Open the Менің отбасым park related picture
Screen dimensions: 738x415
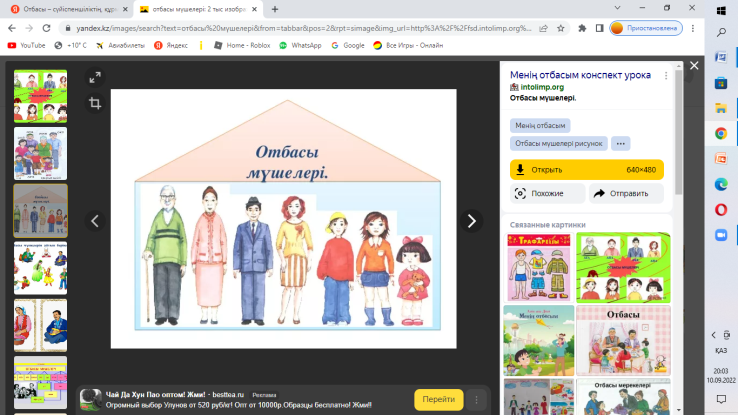pyautogui.click(x=539, y=341)
